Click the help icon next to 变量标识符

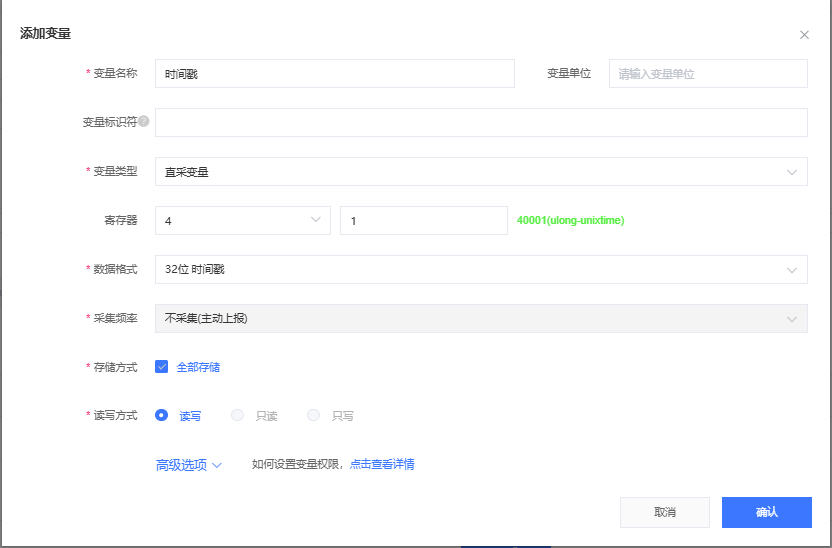(x=144, y=121)
